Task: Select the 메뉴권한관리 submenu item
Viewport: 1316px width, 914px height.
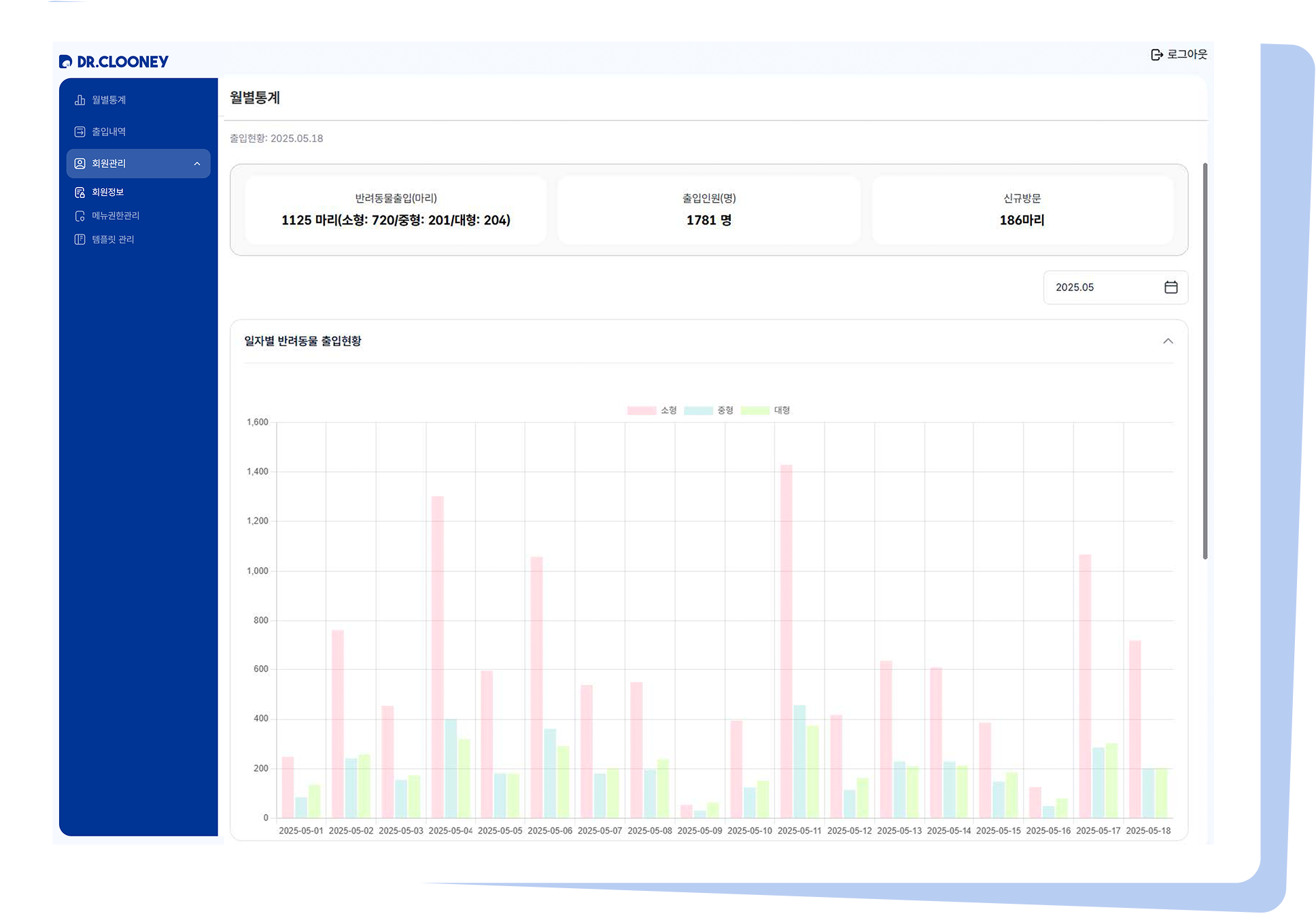Action: click(116, 216)
